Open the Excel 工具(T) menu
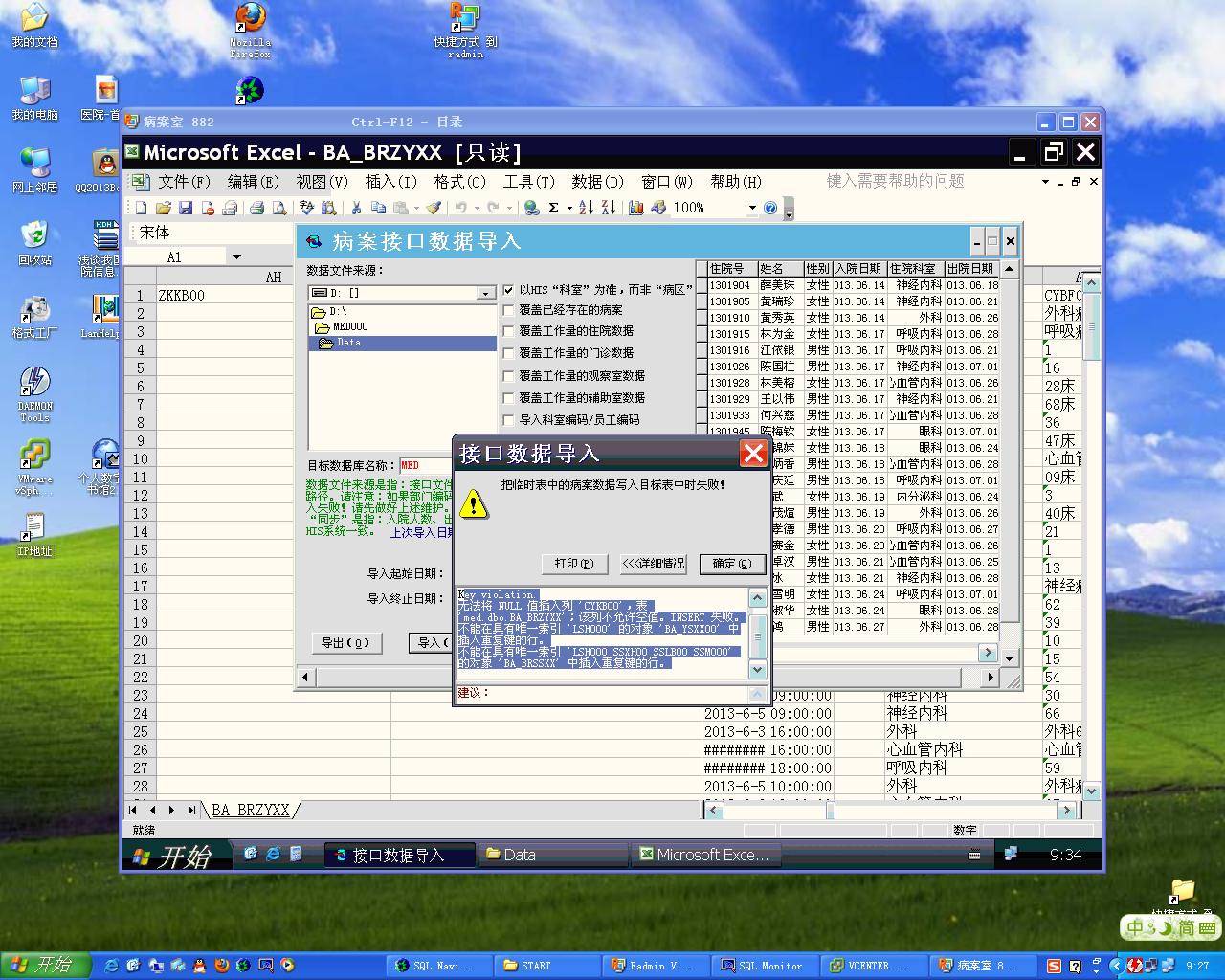 pos(529,182)
